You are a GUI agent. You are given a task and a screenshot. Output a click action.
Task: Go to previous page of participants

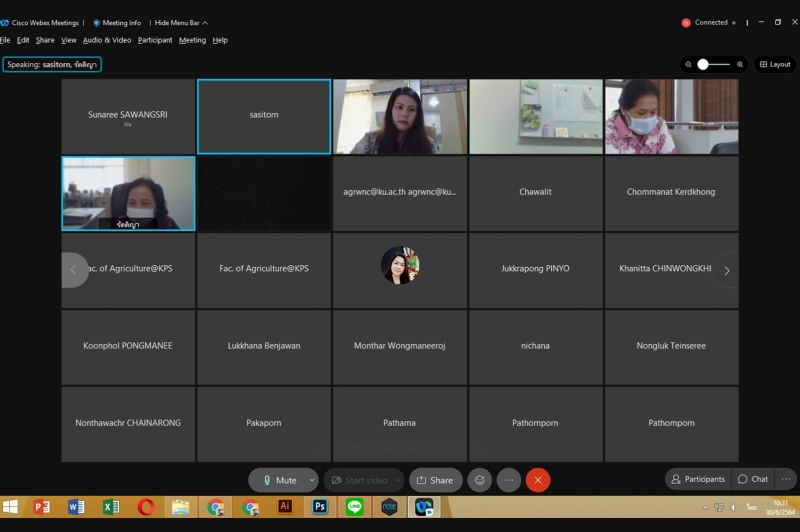coord(73,270)
